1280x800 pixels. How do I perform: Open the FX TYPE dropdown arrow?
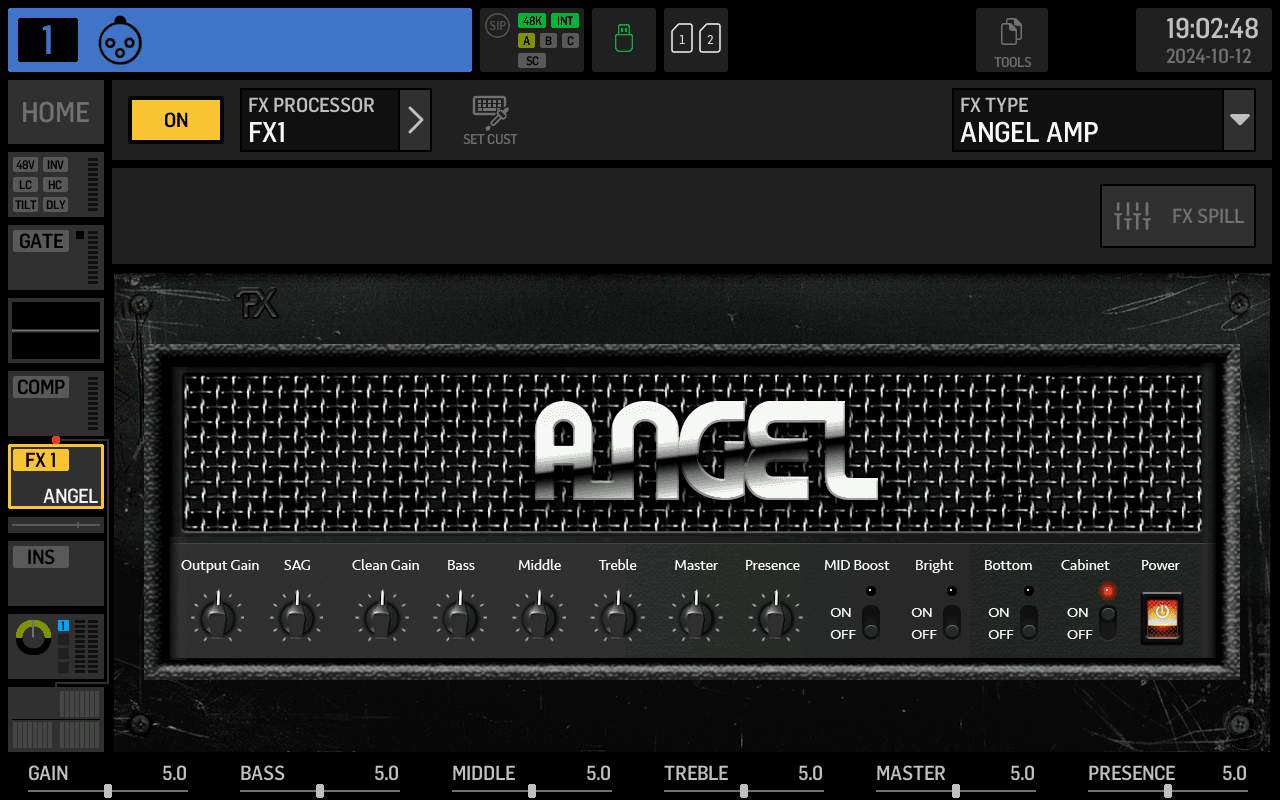1240,120
